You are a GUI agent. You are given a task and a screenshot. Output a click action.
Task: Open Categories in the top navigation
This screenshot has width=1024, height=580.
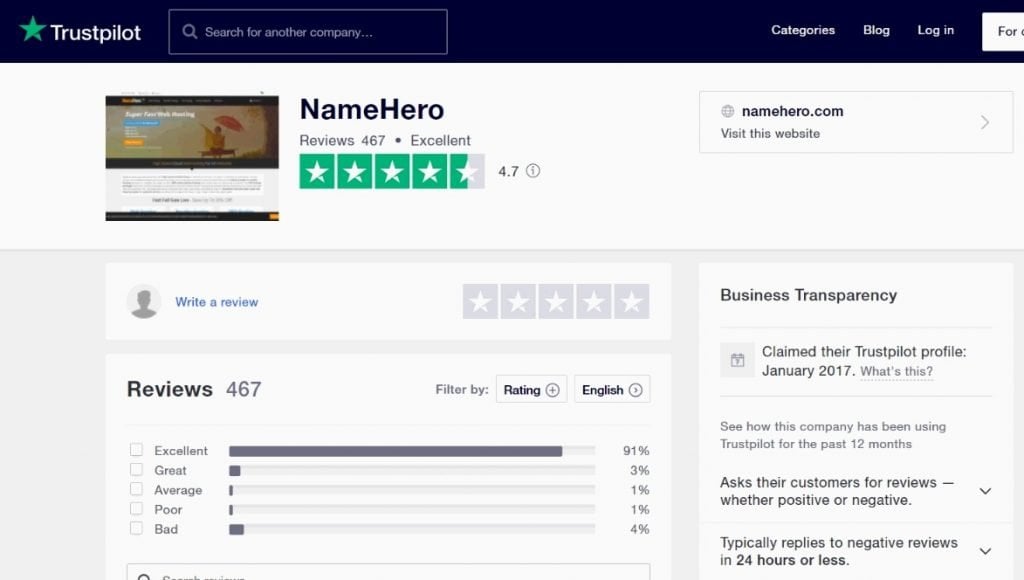point(803,30)
